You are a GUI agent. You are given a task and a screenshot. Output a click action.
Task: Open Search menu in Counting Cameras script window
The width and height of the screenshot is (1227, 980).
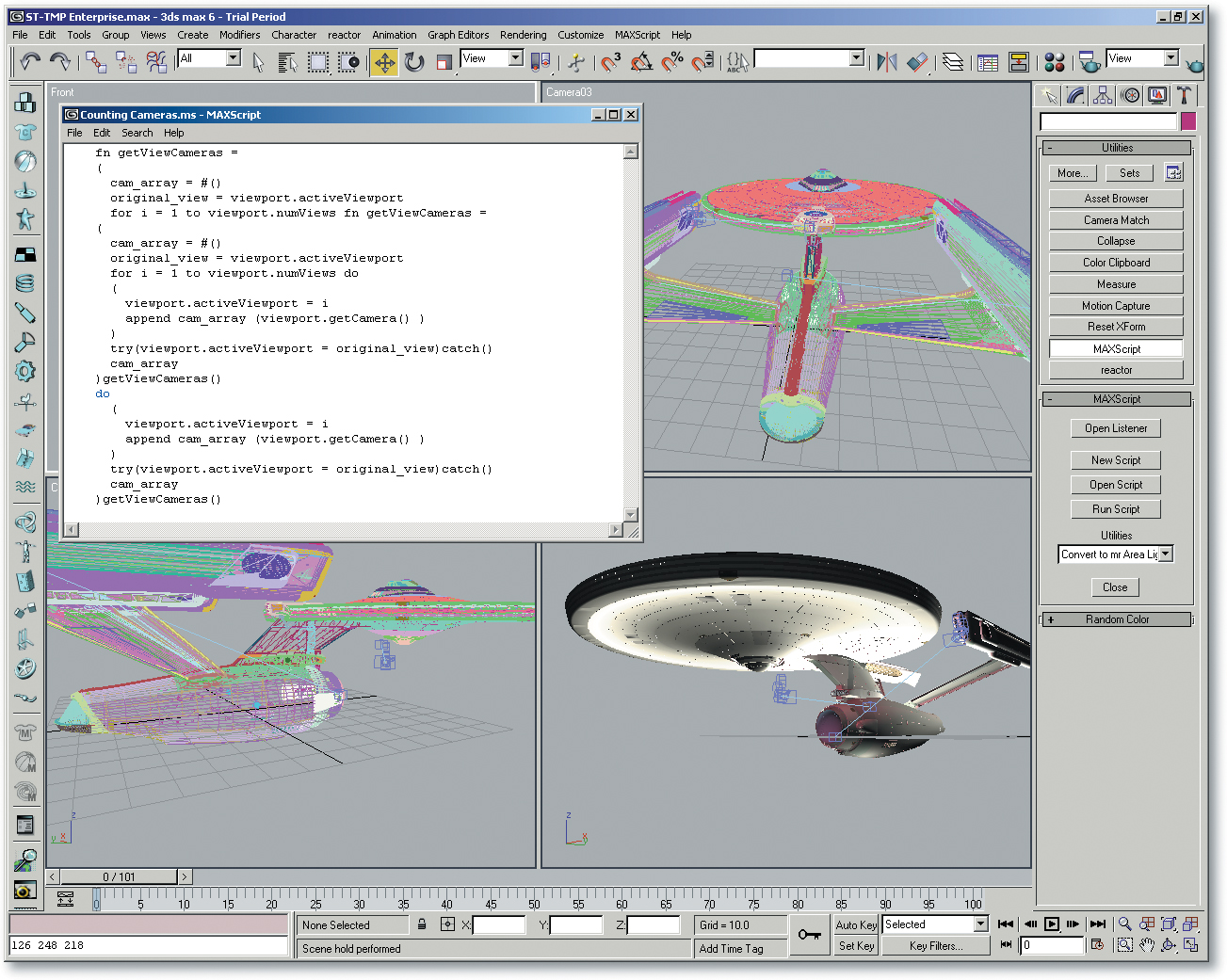point(137,133)
